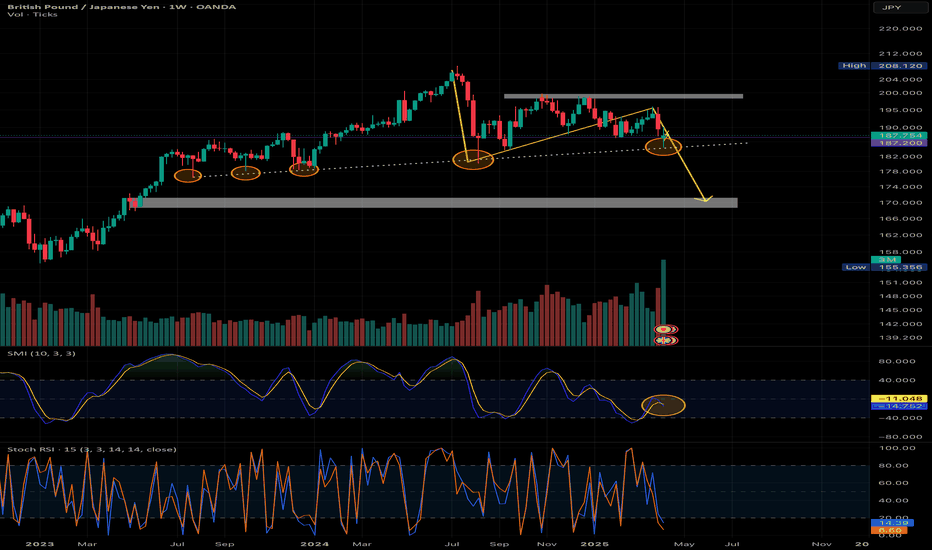The width and height of the screenshot is (932, 550).
Task: Select the Vol · Ticks indicator legend
Action: click(x=33, y=14)
